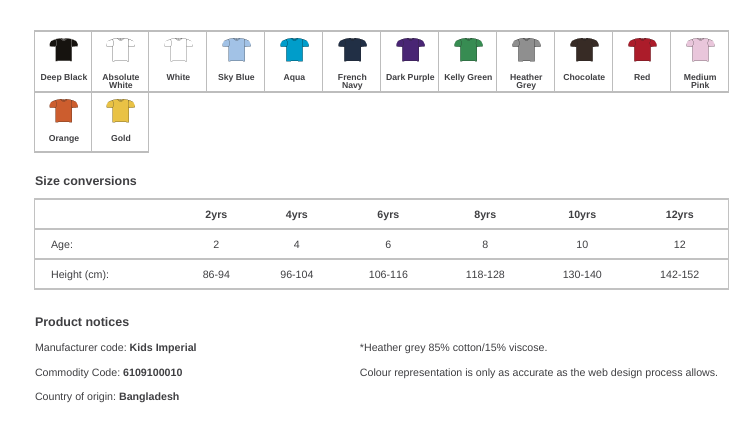Choose the Absolute White shirt icon

pyautogui.click(x=121, y=50)
